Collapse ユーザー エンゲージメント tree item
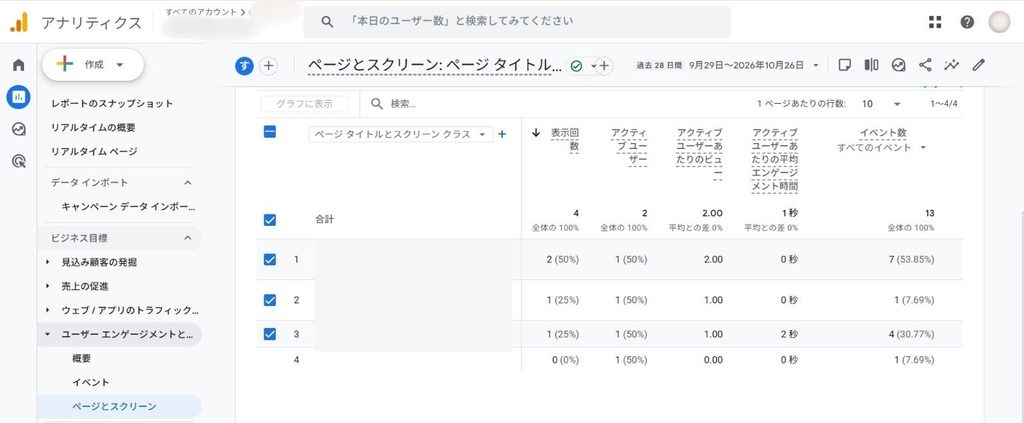1024x423 pixels. [48, 334]
